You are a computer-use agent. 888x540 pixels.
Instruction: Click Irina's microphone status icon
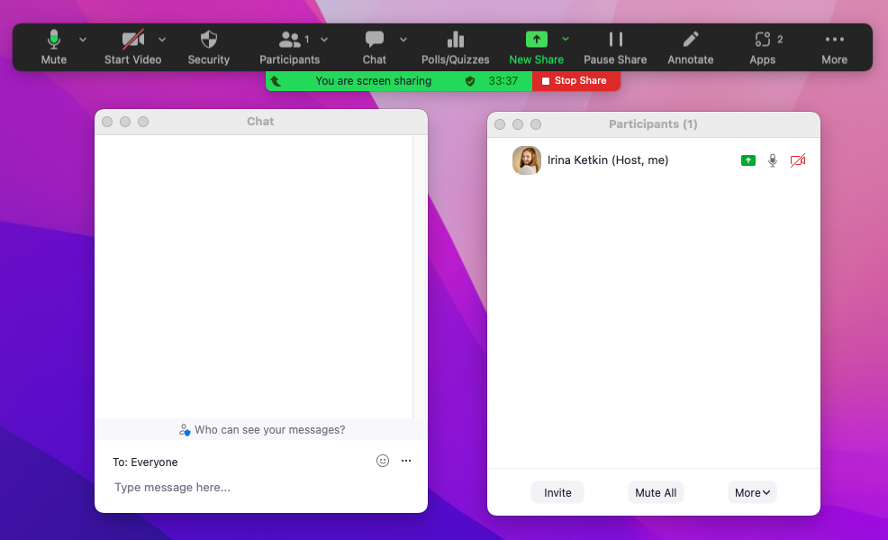tap(772, 161)
